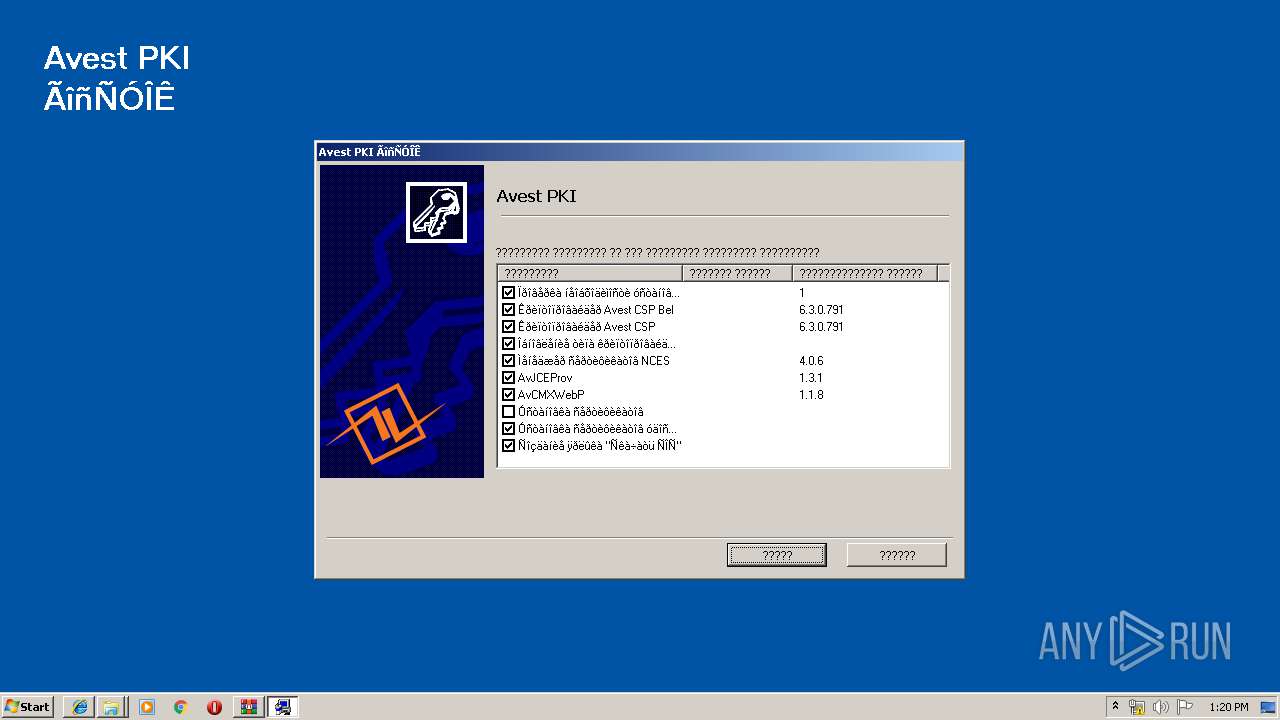Click the 1:20 PM clock
Image resolution: width=1280 pixels, height=720 pixels.
click(x=1229, y=707)
